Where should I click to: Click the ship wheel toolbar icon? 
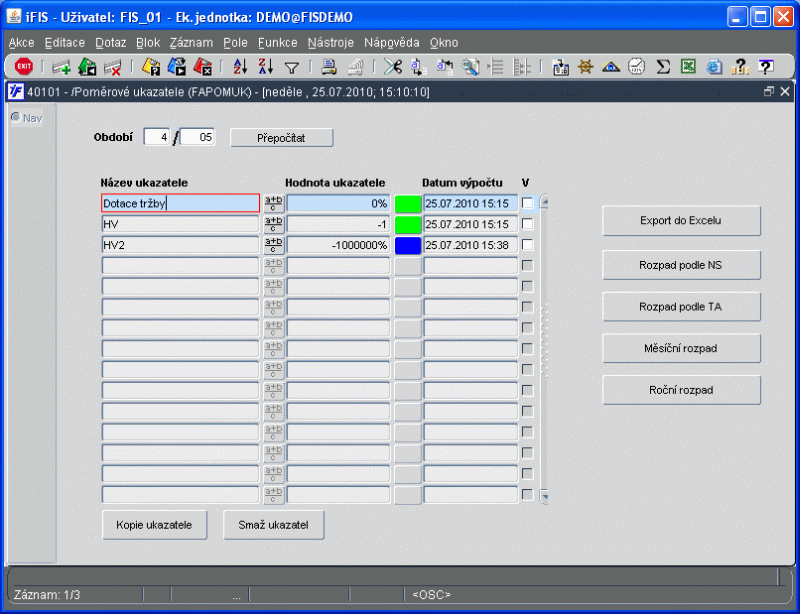pos(586,66)
